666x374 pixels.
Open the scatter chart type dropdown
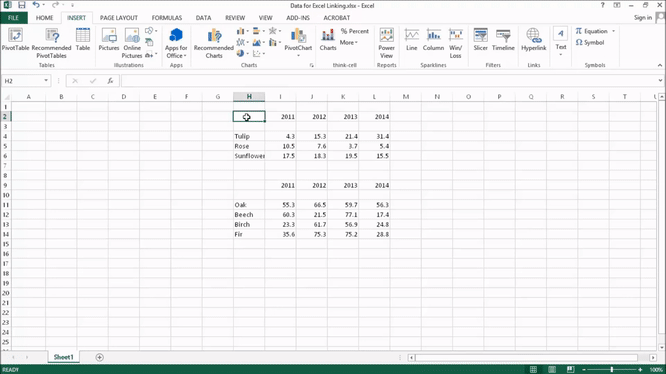click(x=259, y=53)
